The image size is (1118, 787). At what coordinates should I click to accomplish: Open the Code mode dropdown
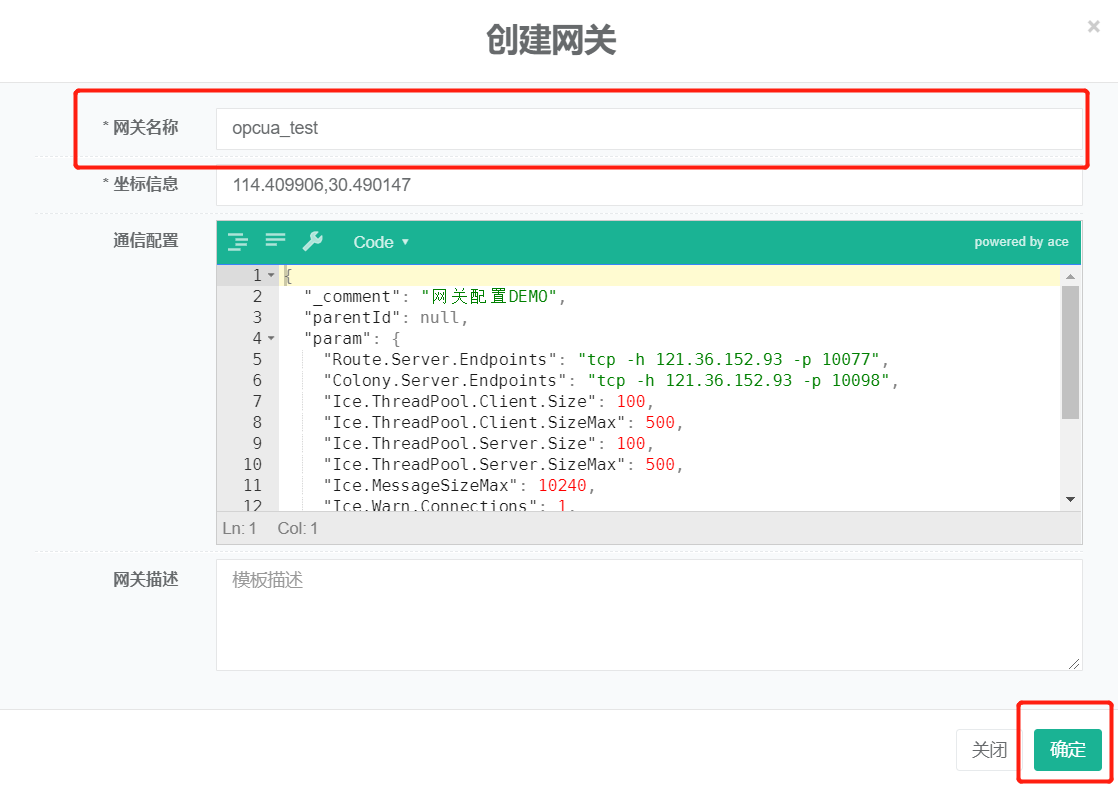click(x=381, y=242)
